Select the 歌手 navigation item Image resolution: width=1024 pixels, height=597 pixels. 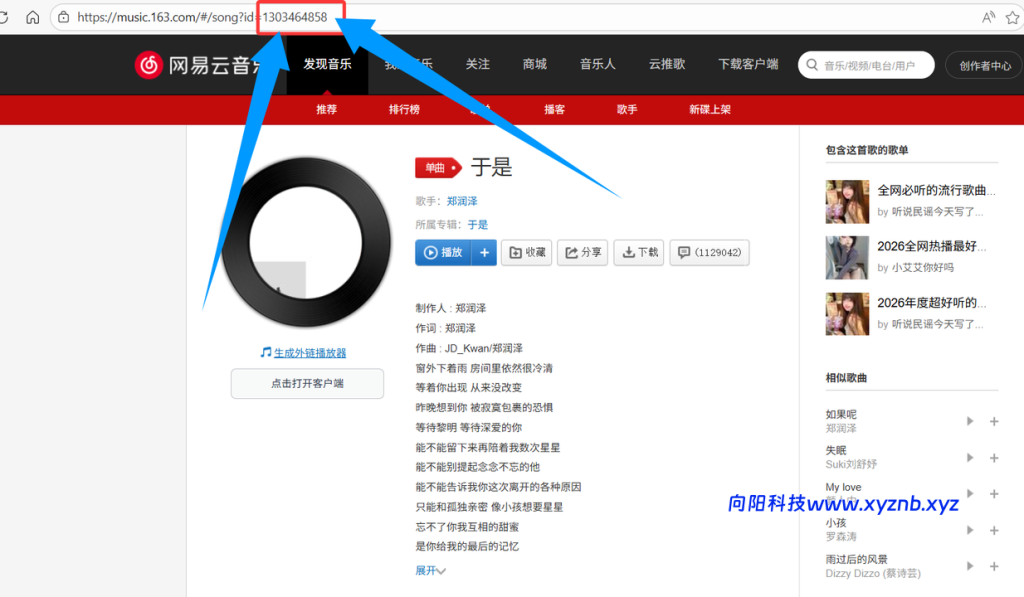(x=626, y=110)
